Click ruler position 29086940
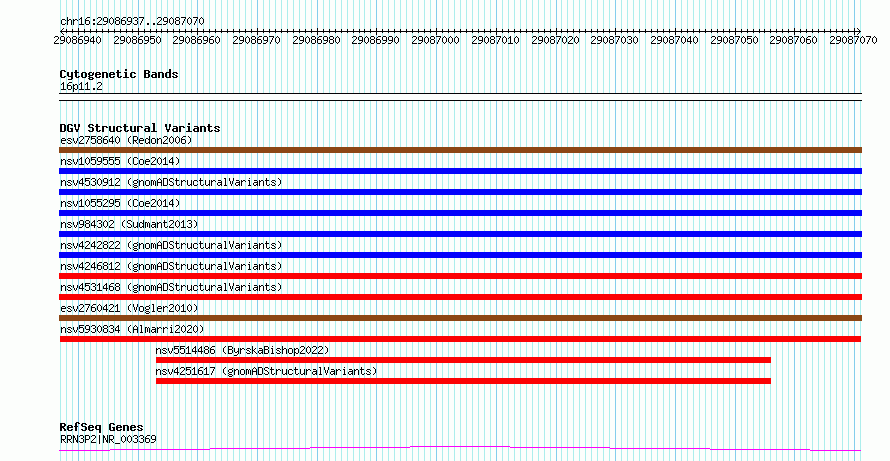This screenshot has width=890, height=461. tap(77, 40)
